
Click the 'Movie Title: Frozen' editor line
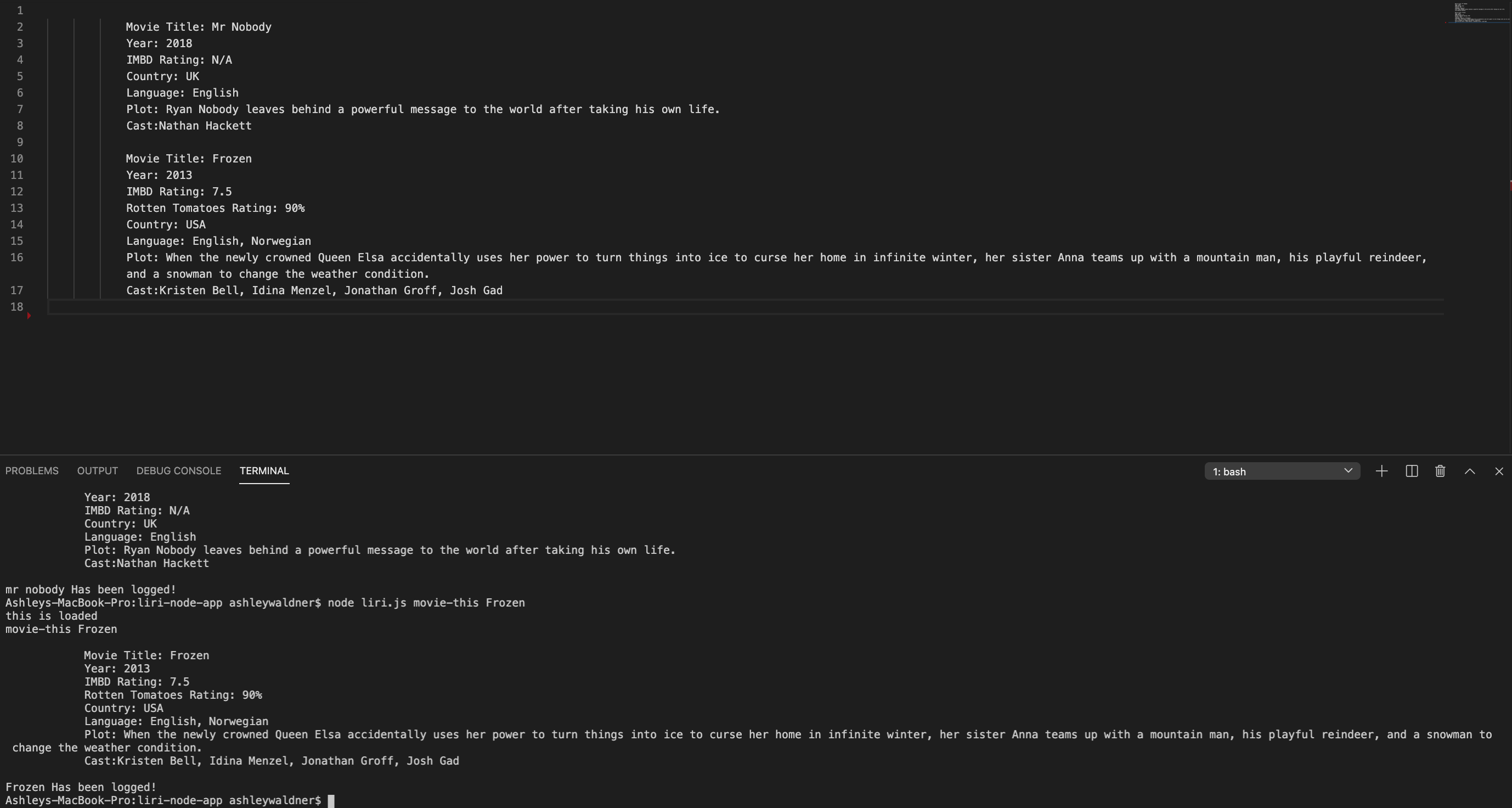tap(189, 159)
